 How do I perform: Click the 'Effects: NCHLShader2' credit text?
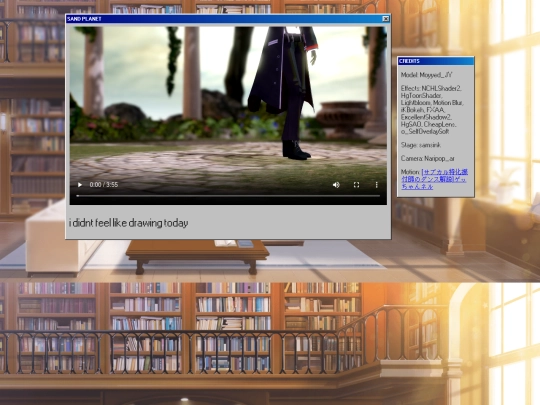pos(431,89)
